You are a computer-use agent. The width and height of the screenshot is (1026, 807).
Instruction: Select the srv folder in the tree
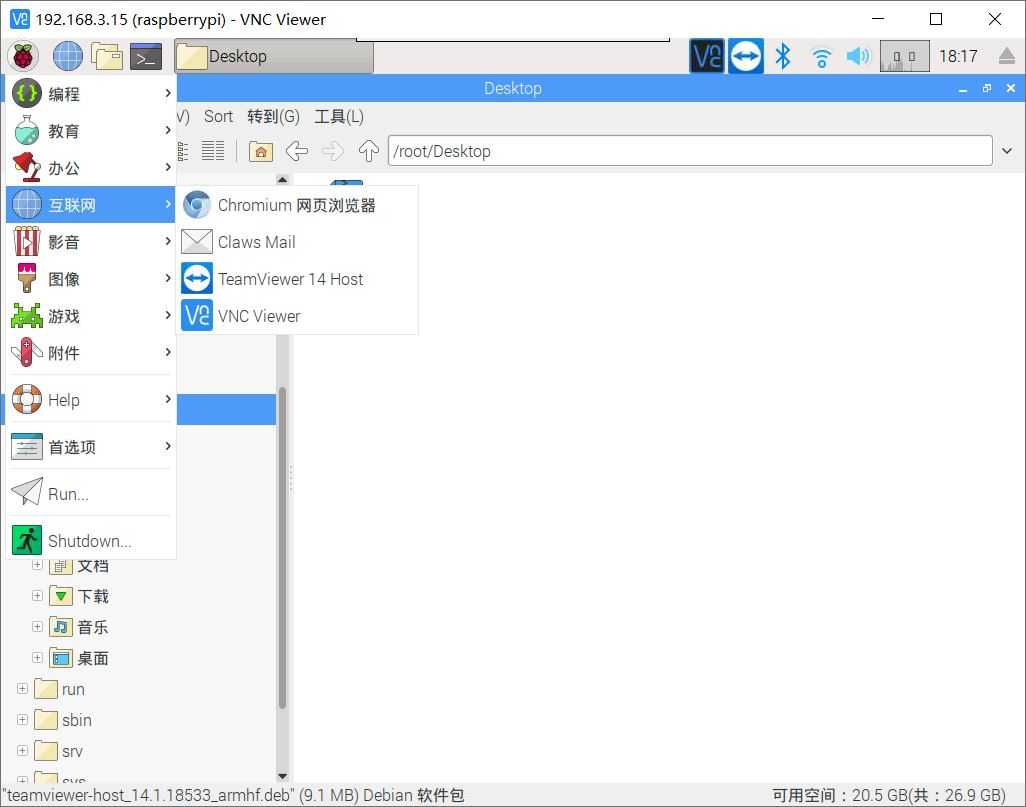click(x=59, y=751)
